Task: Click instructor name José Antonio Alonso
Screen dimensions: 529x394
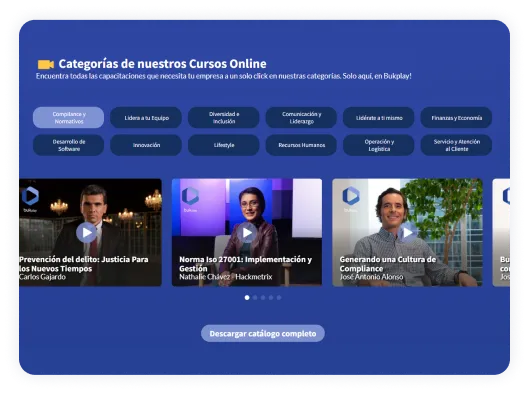Action: 371,277
